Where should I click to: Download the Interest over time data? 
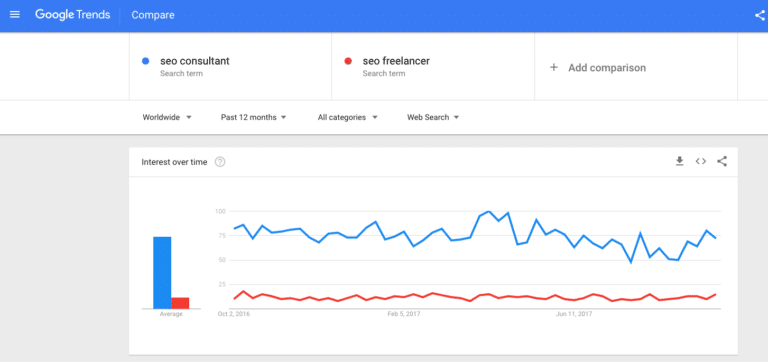tap(679, 161)
